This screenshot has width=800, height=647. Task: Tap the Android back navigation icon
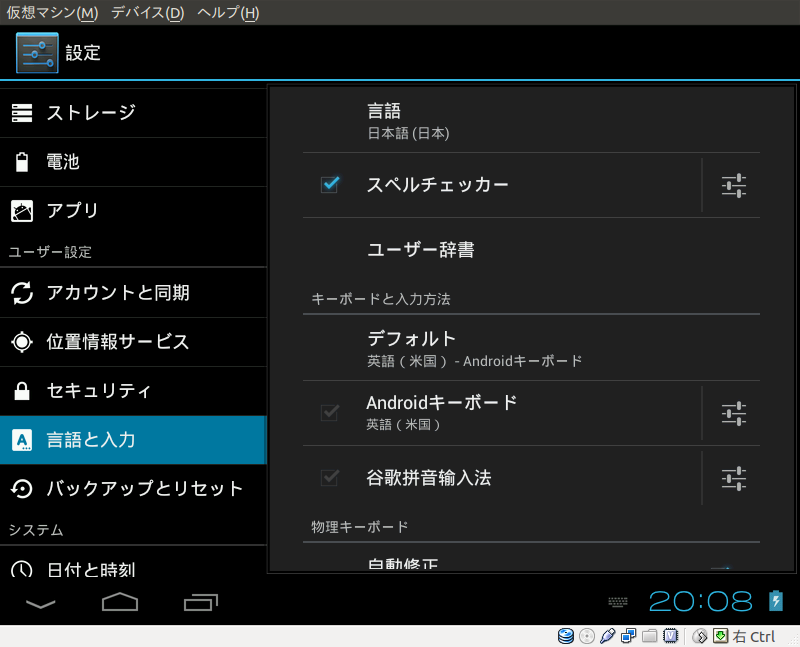41,602
